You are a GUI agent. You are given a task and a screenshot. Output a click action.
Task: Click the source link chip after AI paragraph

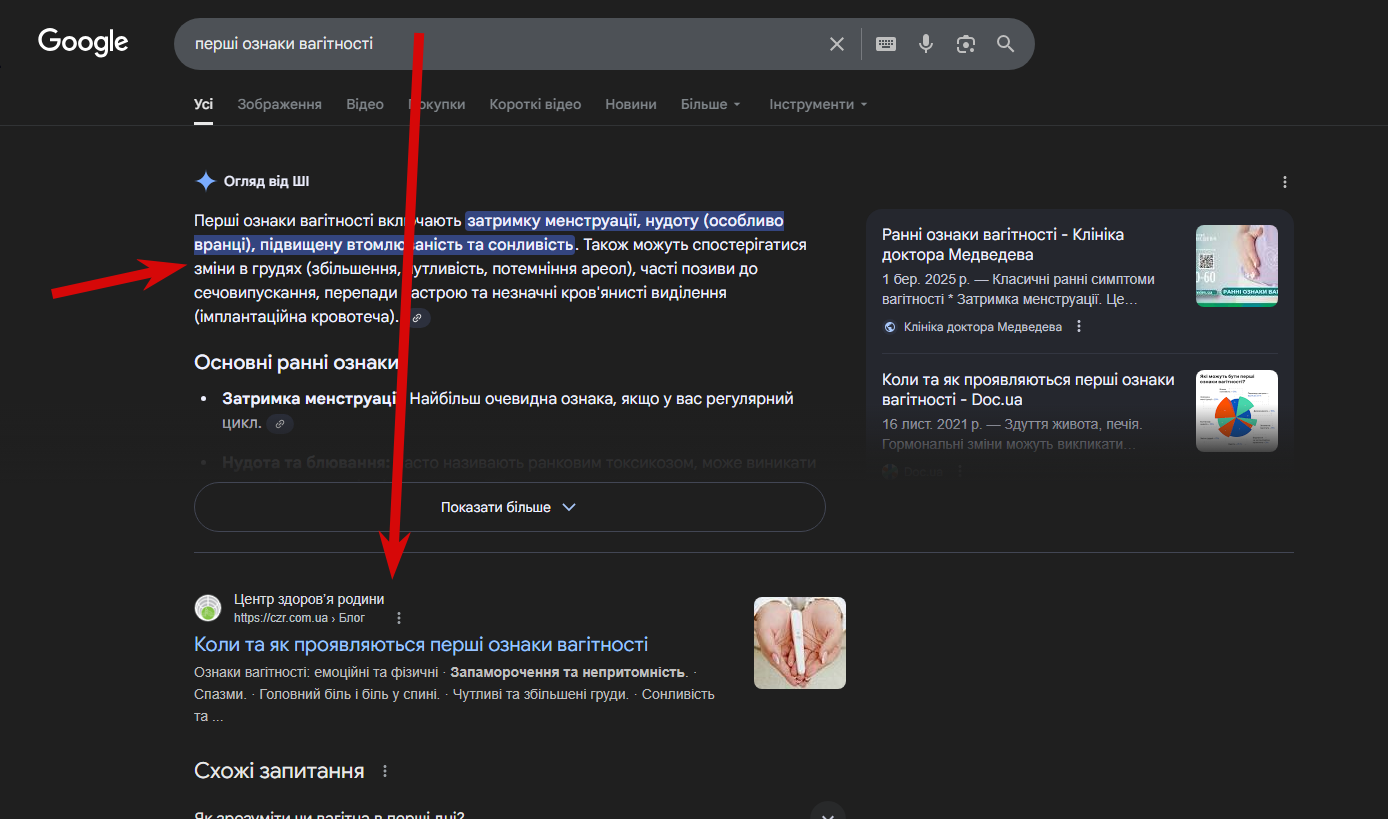click(x=417, y=318)
